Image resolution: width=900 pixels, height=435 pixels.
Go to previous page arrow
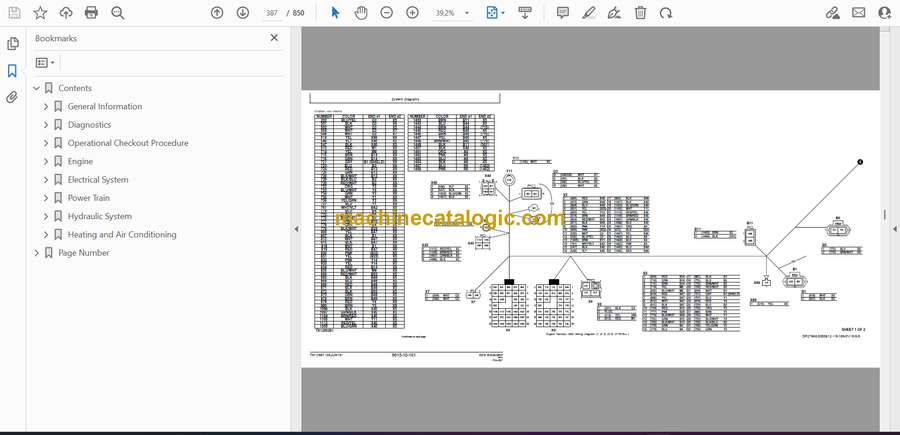pyautogui.click(x=217, y=13)
